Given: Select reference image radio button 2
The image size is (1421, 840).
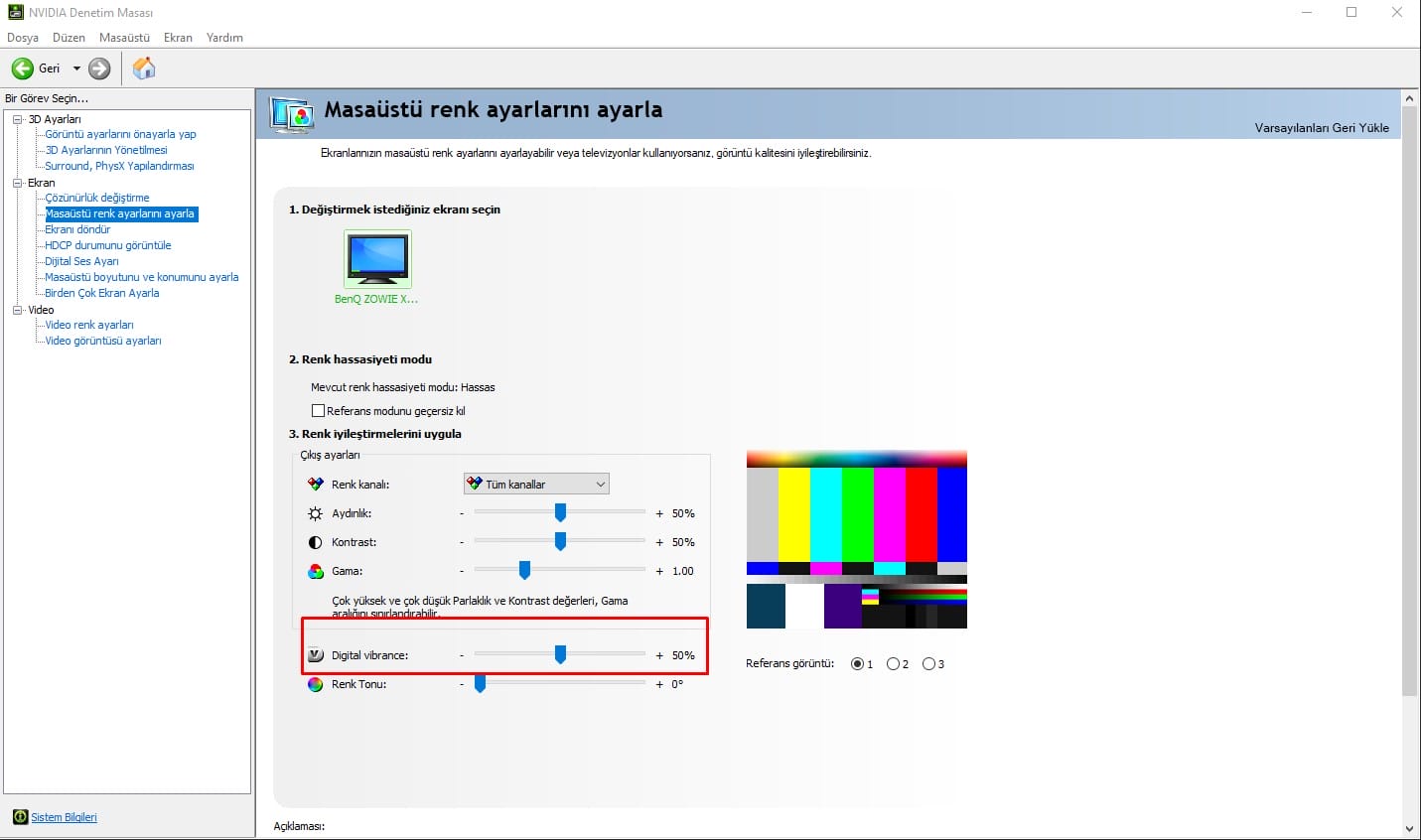Looking at the screenshot, I should point(893,664).
